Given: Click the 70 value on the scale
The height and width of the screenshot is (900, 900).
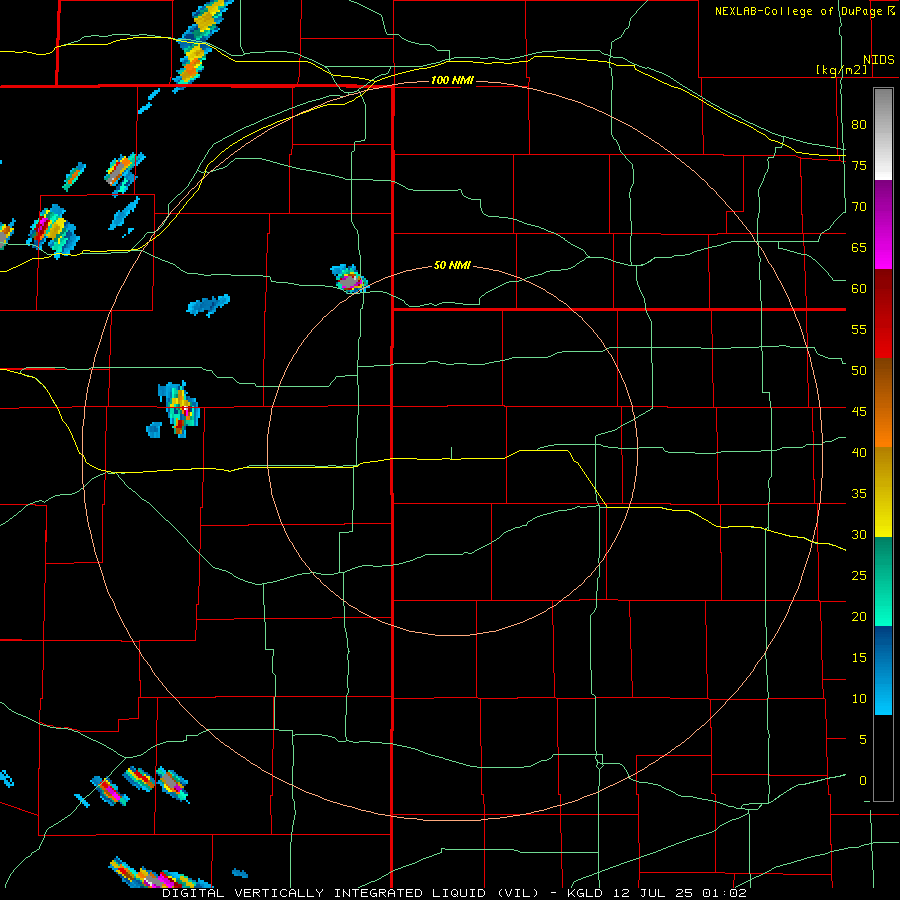Looking at the screenshot, I should tap(859, 207).
